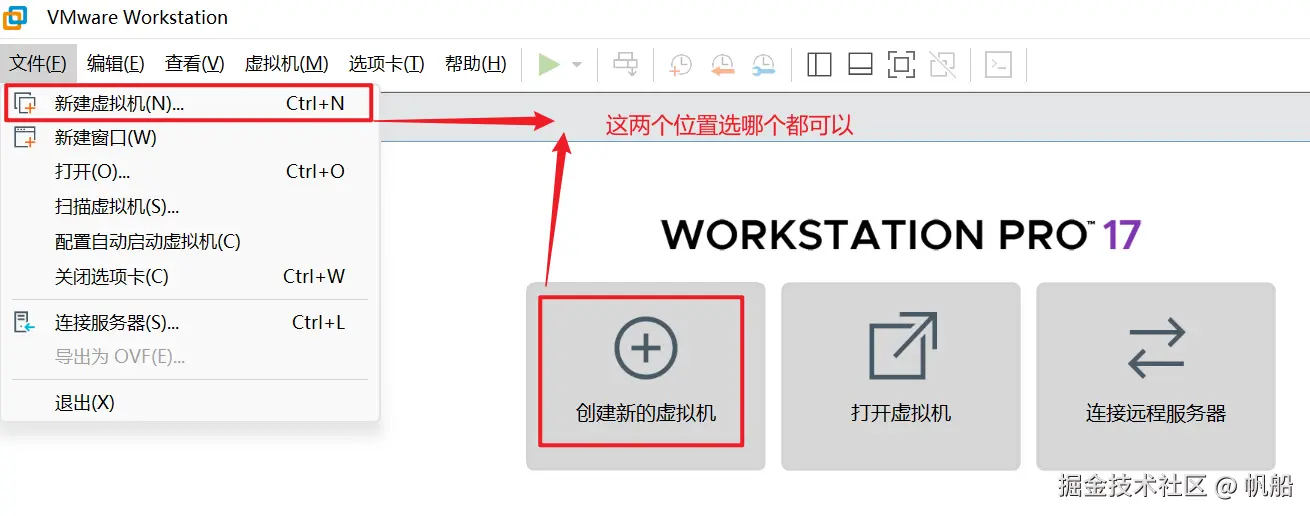1310x516 pixels.
Task: Open the 帮助(H) menu
Action: click(476, 64)
